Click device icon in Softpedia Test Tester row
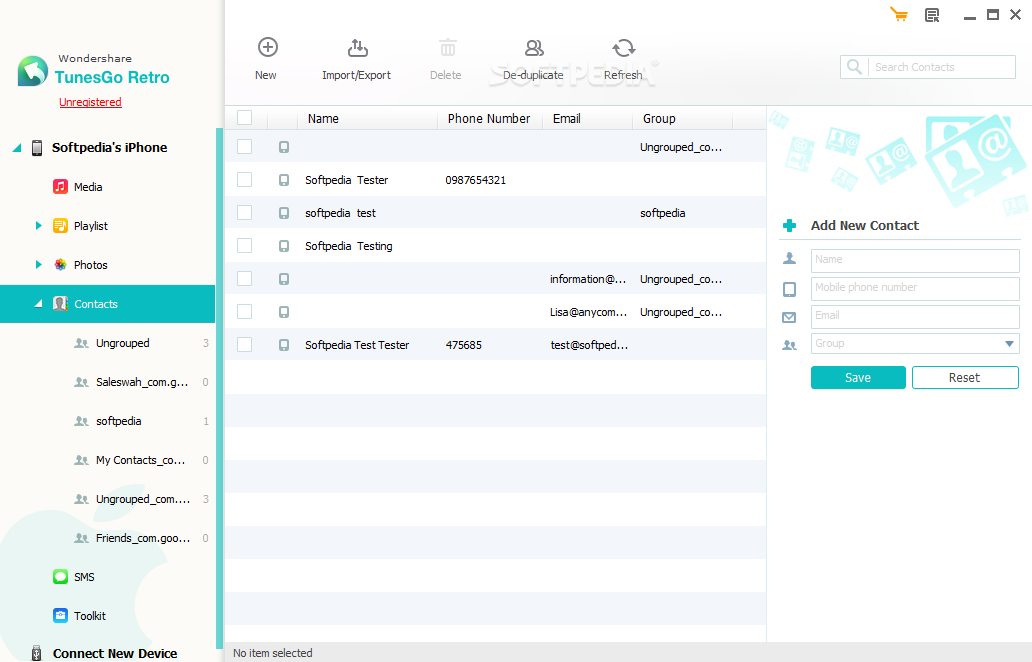1032x662 pixels. (284, 345)
